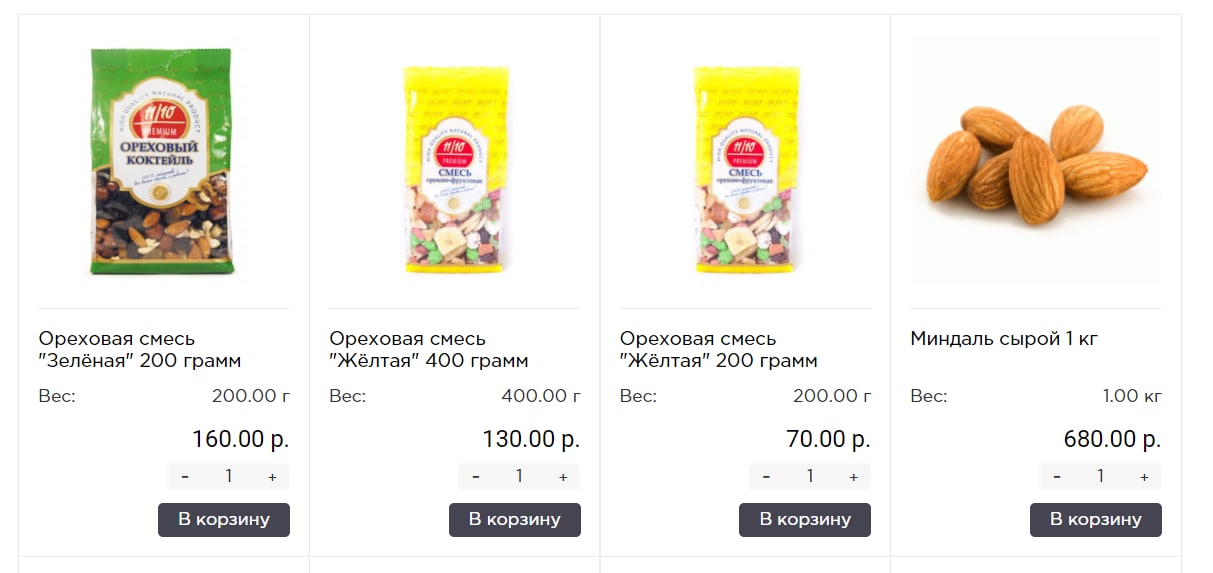
Task: Increase quantity of Ореховая смесь "Зелёная" 200 грамм
Action: (272, 477)
